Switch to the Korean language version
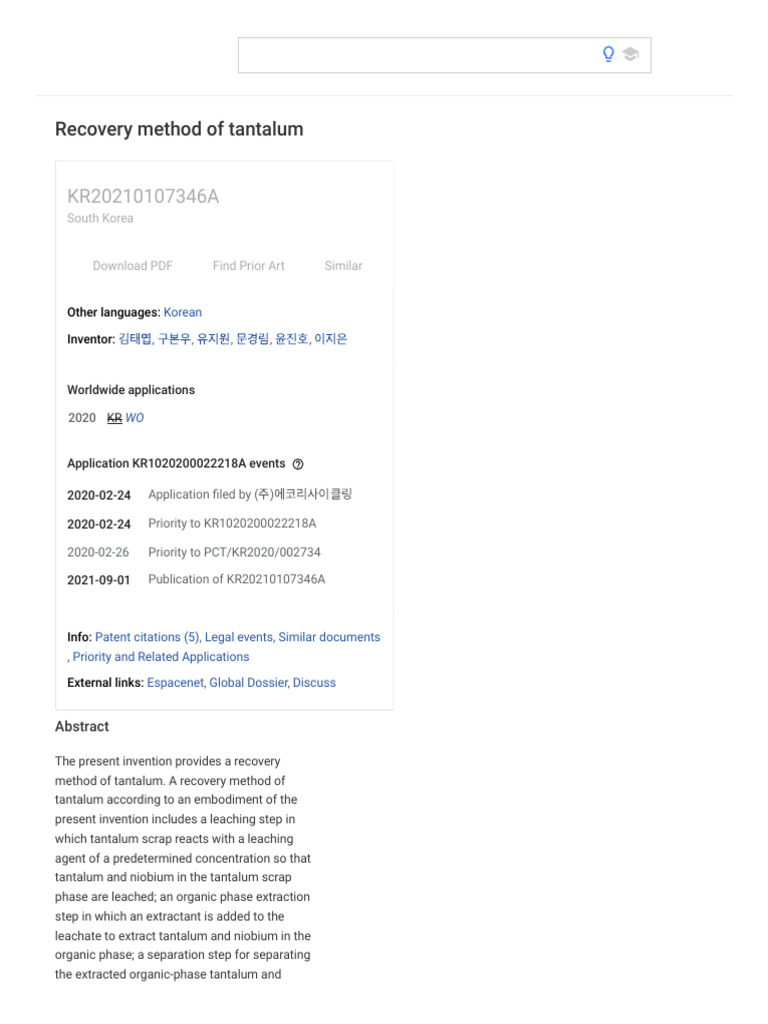The height and width of the screenshot is (1024, 768). [182, 312]
